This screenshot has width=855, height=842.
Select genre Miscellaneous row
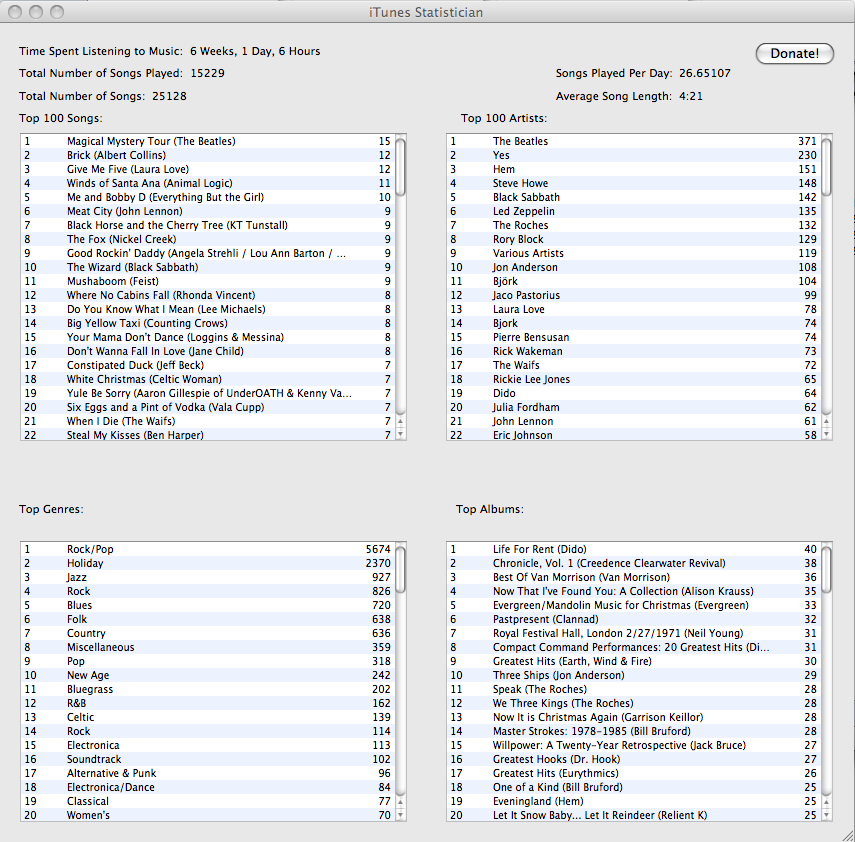[208, 647]
